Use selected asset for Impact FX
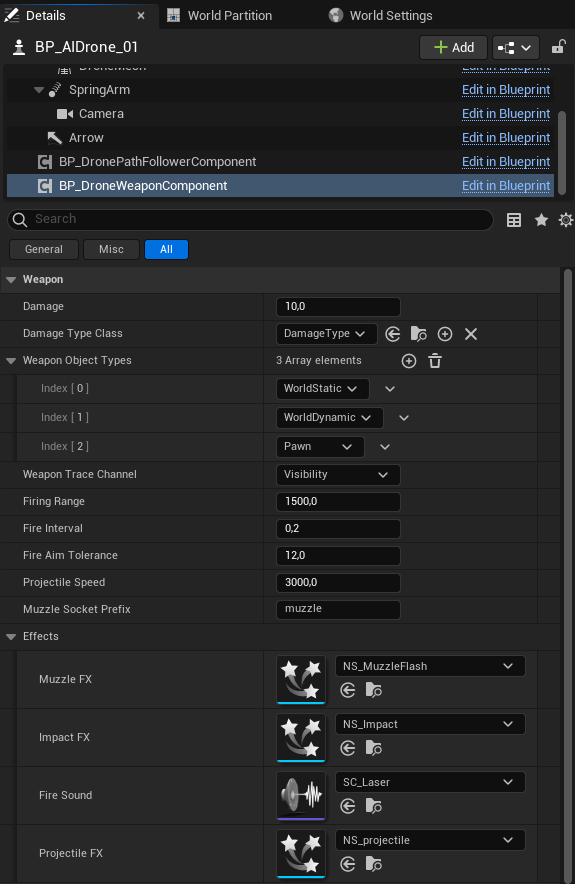The width and height of the screenshot is (575, 884). 348,748
